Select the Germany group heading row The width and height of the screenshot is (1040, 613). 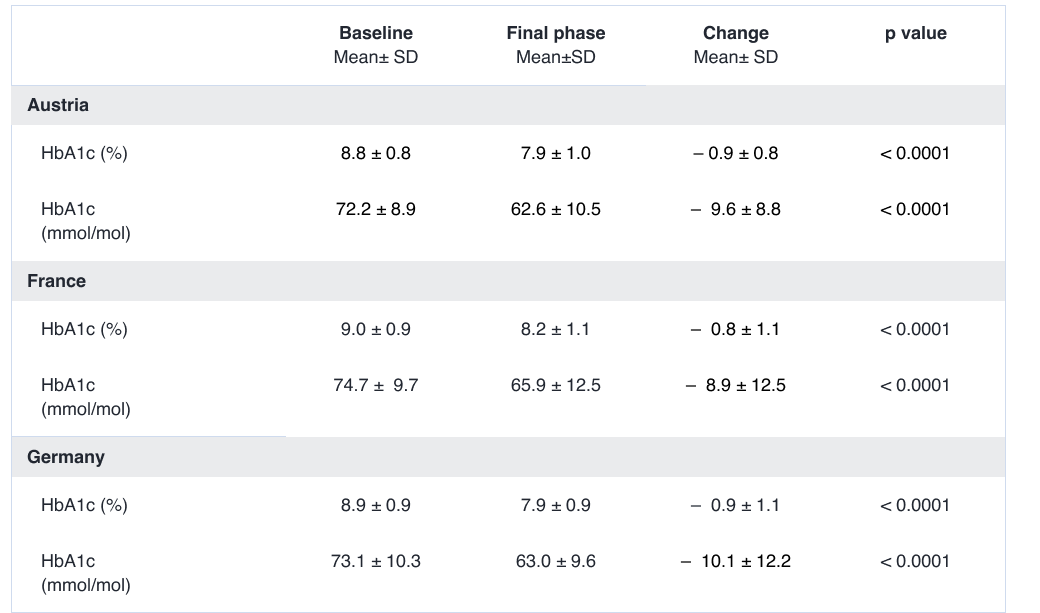(66, 457)
